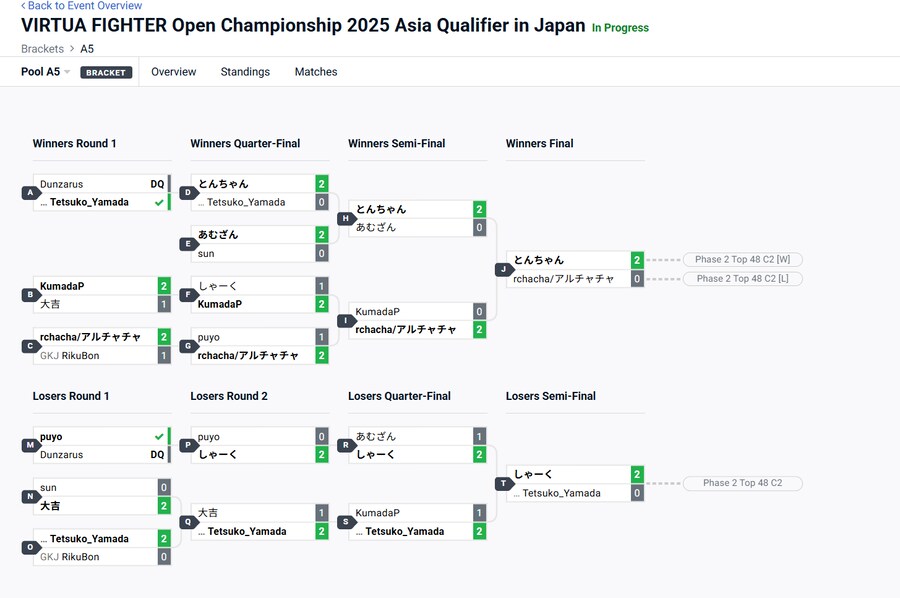Viewport: 900px width, 598px height.
Task: Click green checkmark beside puyo in match M
Action: click(159, 437)
